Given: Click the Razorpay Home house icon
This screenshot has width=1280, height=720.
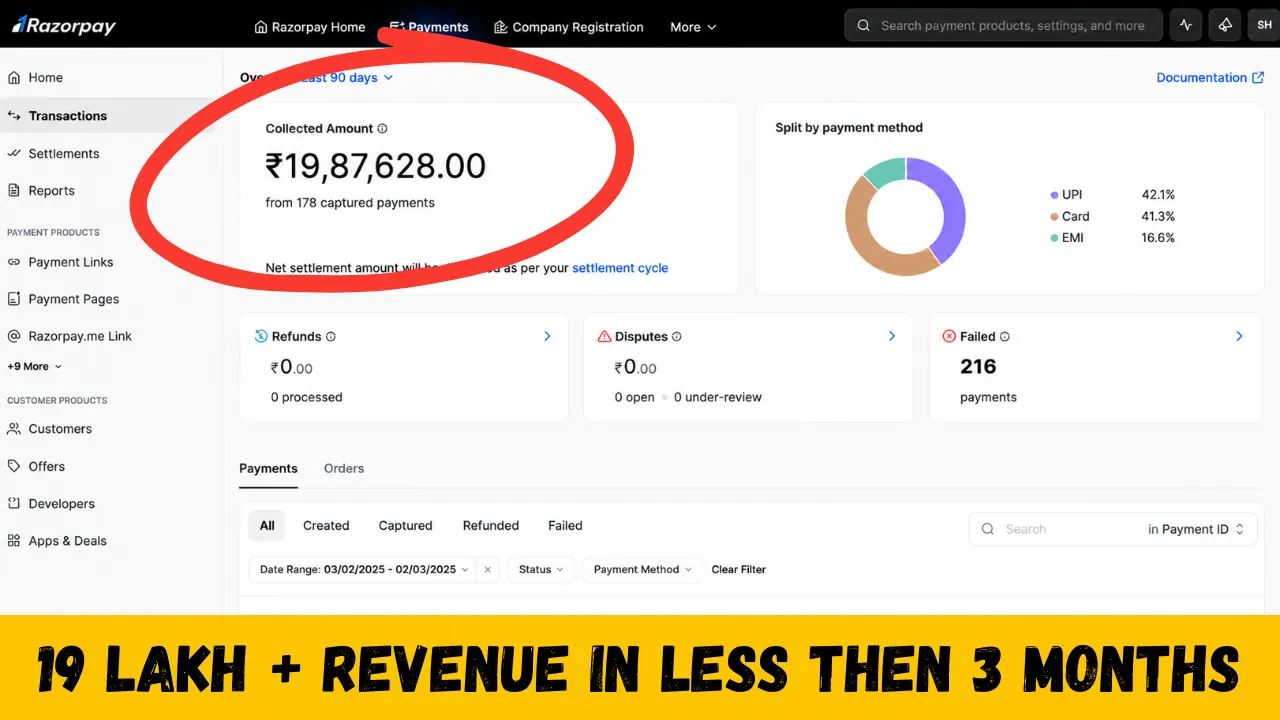Looking at the screenshot, I should tap(261, 27).
